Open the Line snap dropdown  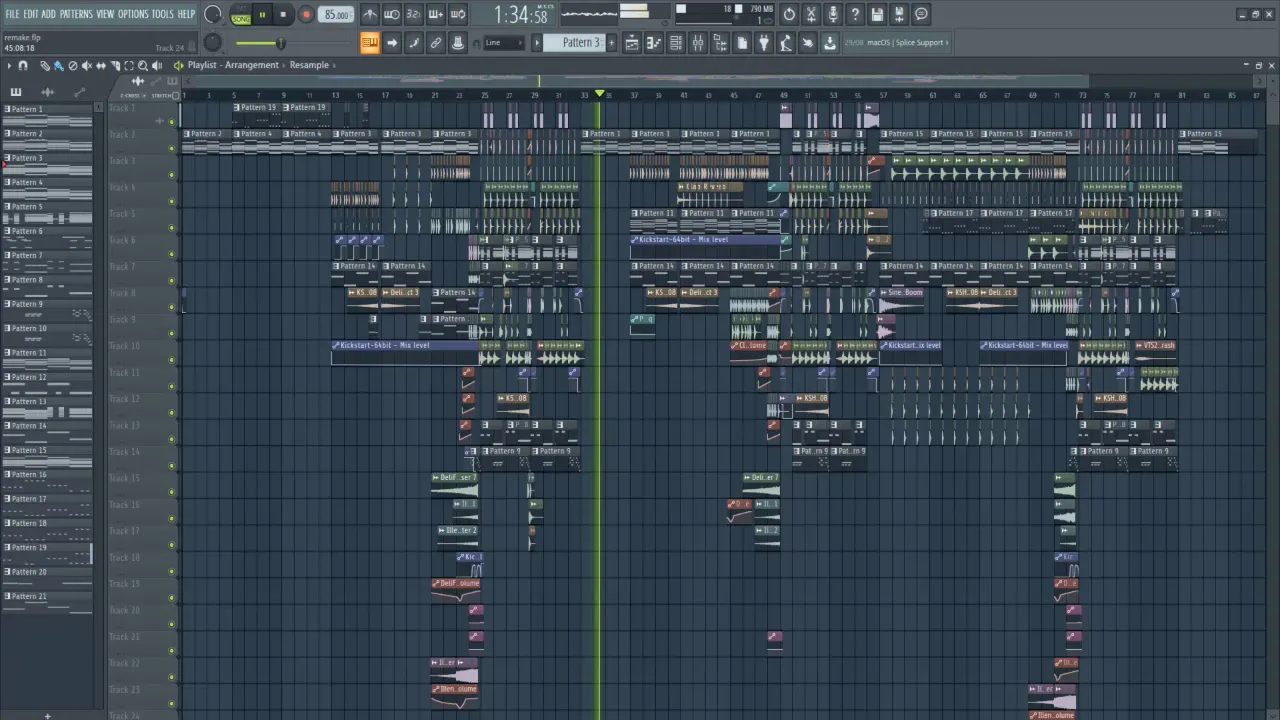[503, 43]
